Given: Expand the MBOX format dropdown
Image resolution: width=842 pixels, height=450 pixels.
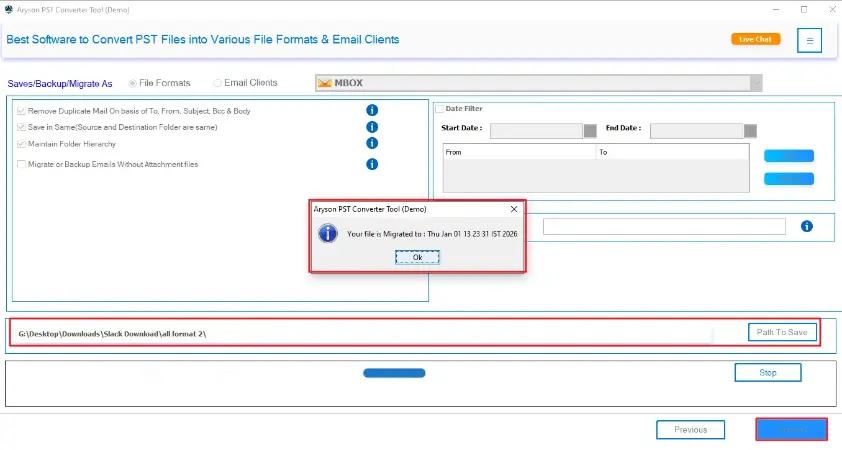Looking at the screenshot, I should [756, 83].
